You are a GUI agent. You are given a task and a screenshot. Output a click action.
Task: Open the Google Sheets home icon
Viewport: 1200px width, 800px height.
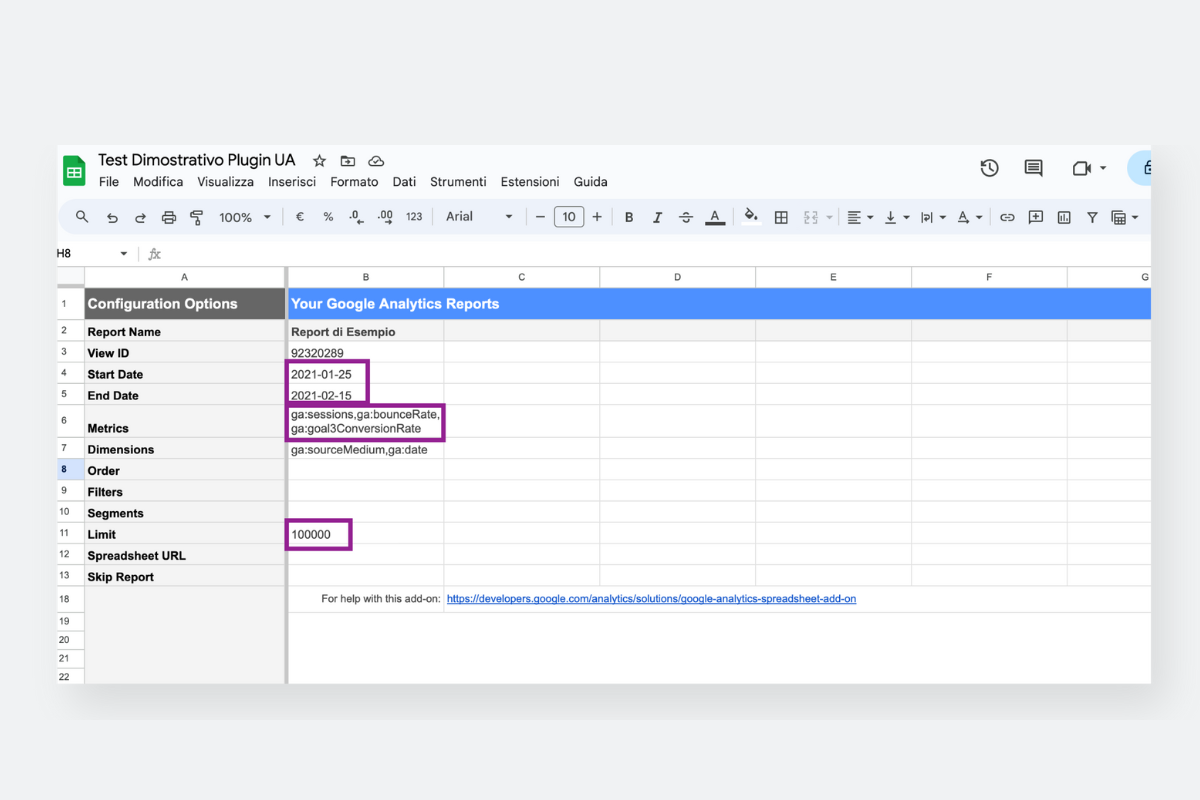[74, 171]
